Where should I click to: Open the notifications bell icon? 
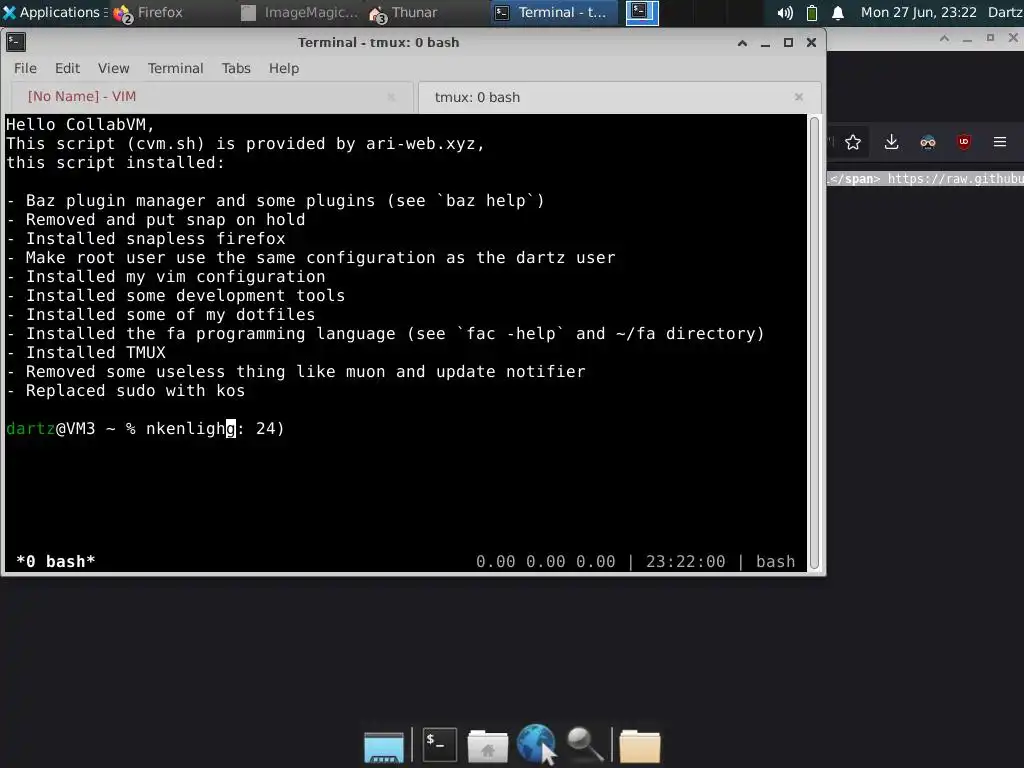point(838,12)
